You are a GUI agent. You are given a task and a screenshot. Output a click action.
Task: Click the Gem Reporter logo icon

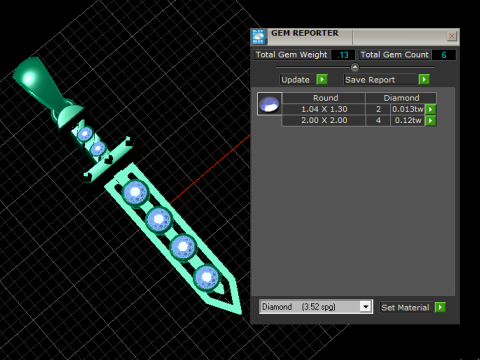click(x=259, y=37)
